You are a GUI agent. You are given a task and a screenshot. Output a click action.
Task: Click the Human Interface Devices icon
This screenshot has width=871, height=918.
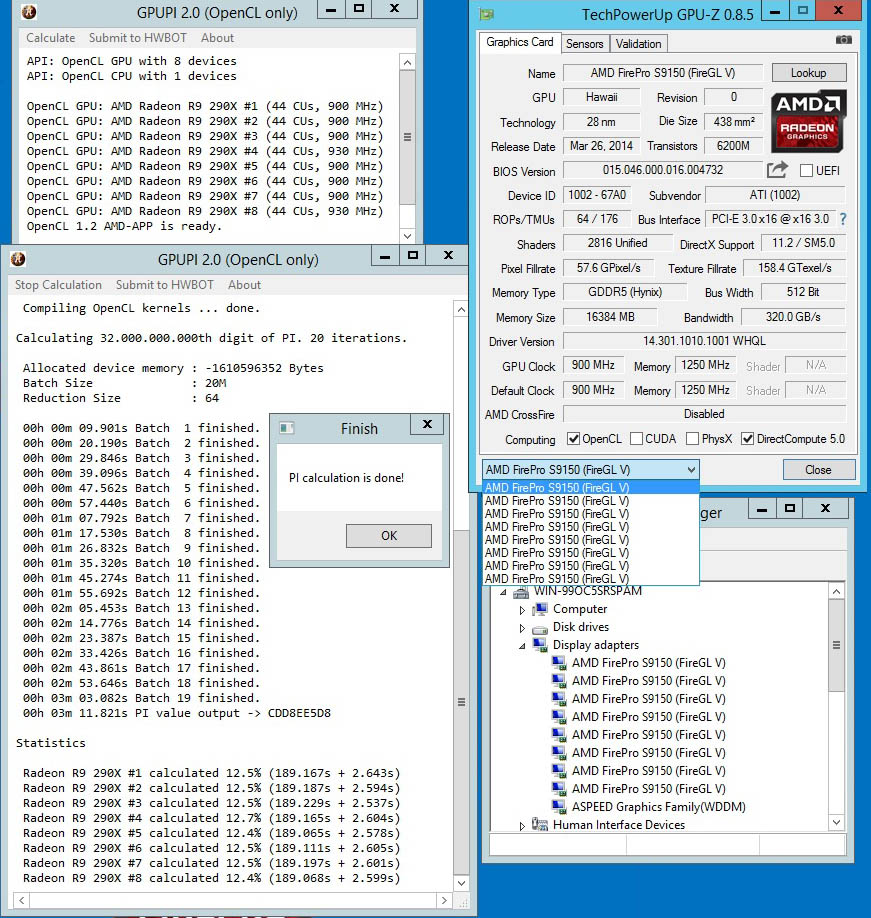pos(540,825)
